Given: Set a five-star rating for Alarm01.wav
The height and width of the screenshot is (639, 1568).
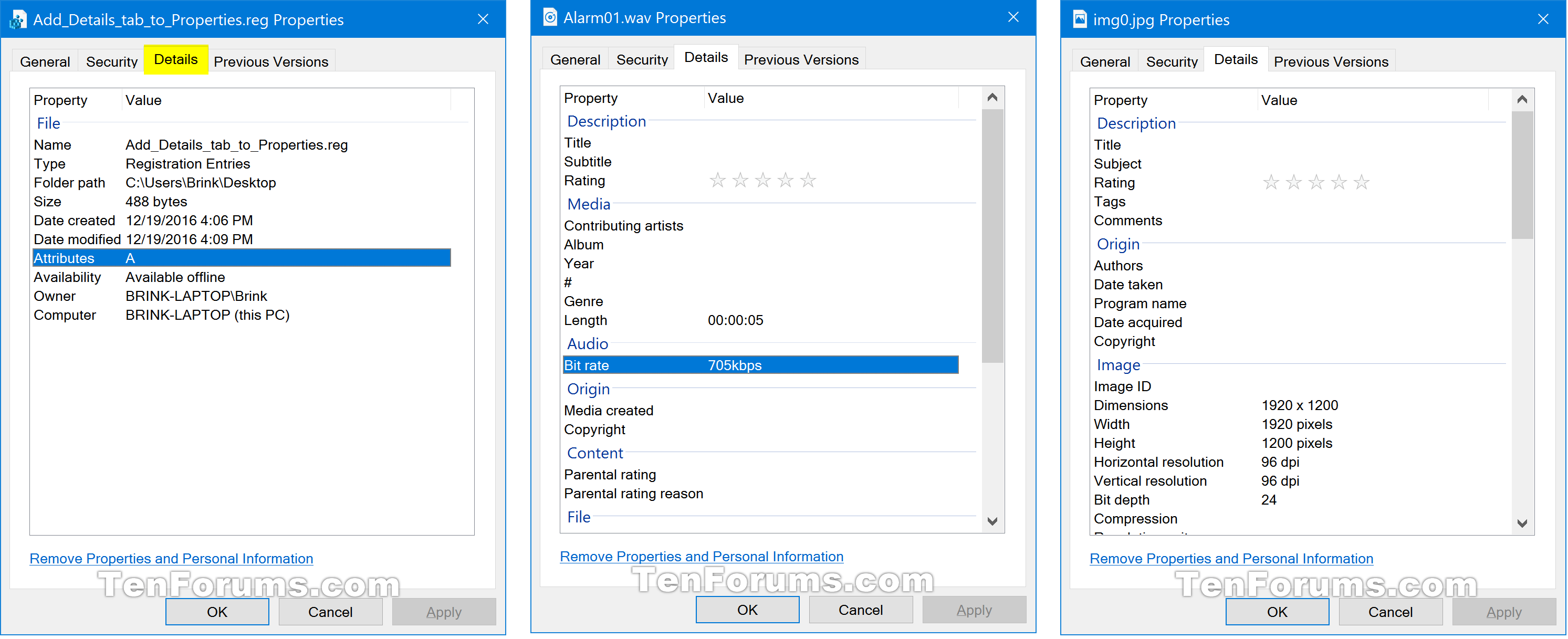Looking at the screenshot, I should (808, 180).
